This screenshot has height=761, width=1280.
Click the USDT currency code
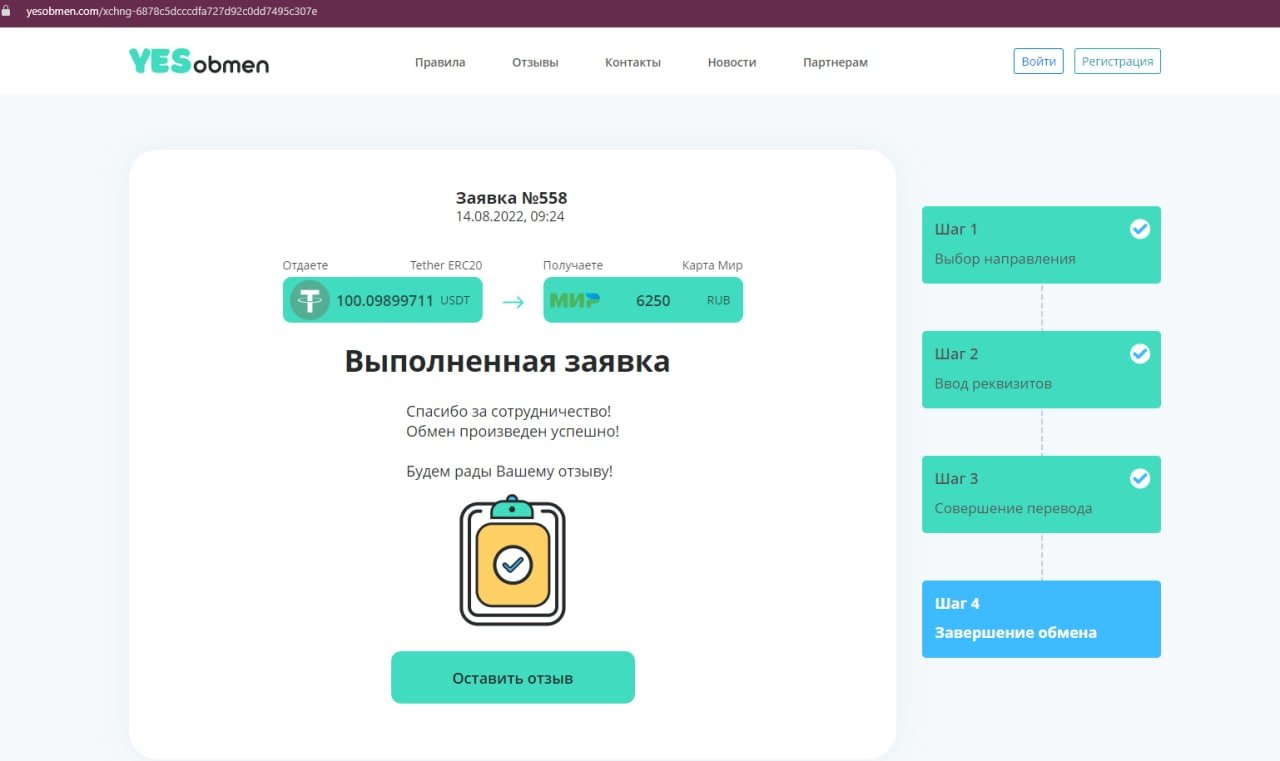click(455, 300)
